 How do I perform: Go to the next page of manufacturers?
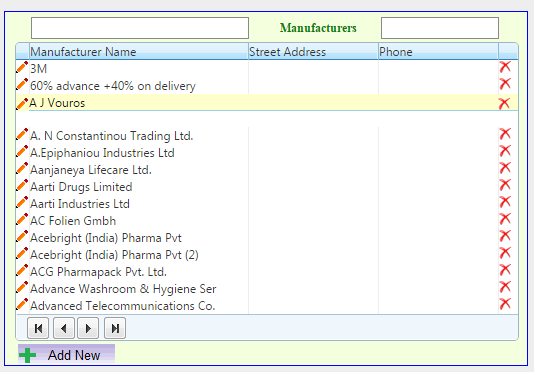[x=88, y=328]
